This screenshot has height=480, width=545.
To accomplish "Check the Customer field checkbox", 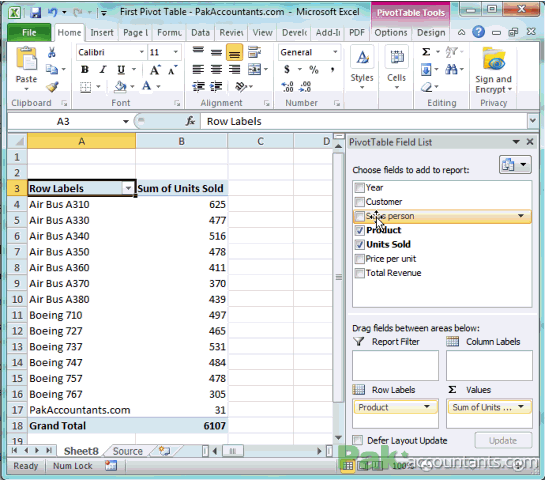I will 359,202.
